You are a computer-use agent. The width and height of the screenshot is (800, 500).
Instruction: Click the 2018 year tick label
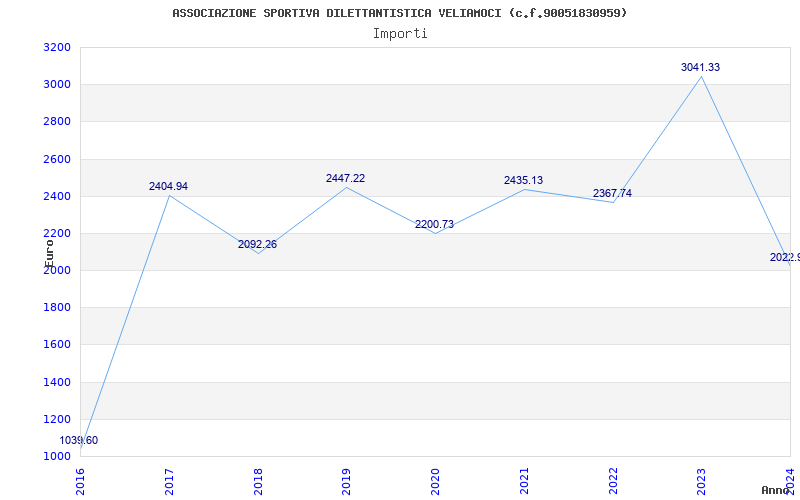click(x=258, y=481)
